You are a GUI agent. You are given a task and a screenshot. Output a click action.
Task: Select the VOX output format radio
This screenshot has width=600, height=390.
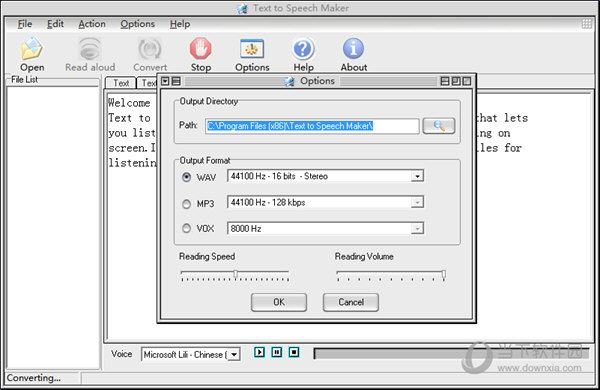(186, 228)
